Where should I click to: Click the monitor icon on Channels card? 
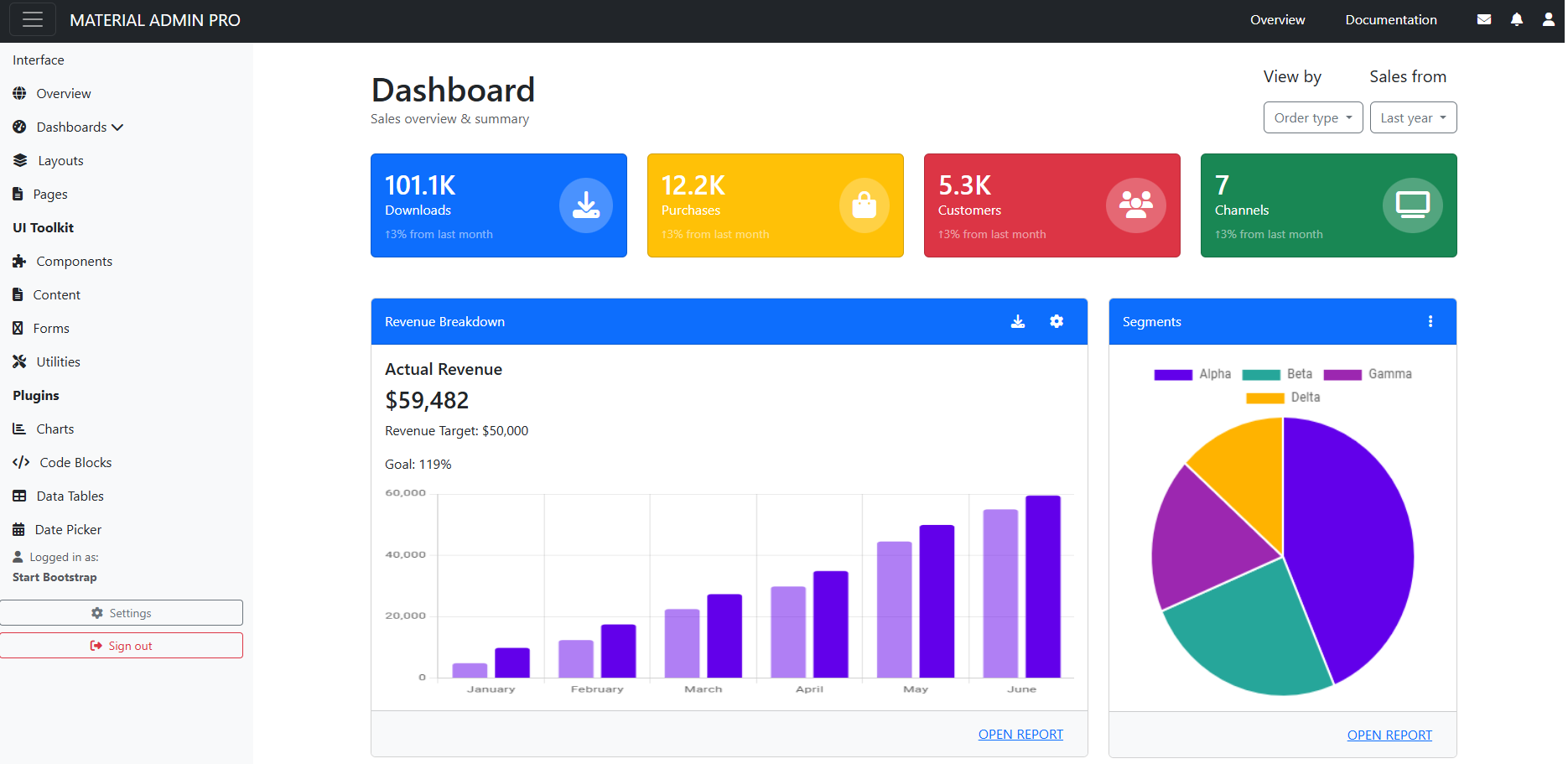[1413, 205]
